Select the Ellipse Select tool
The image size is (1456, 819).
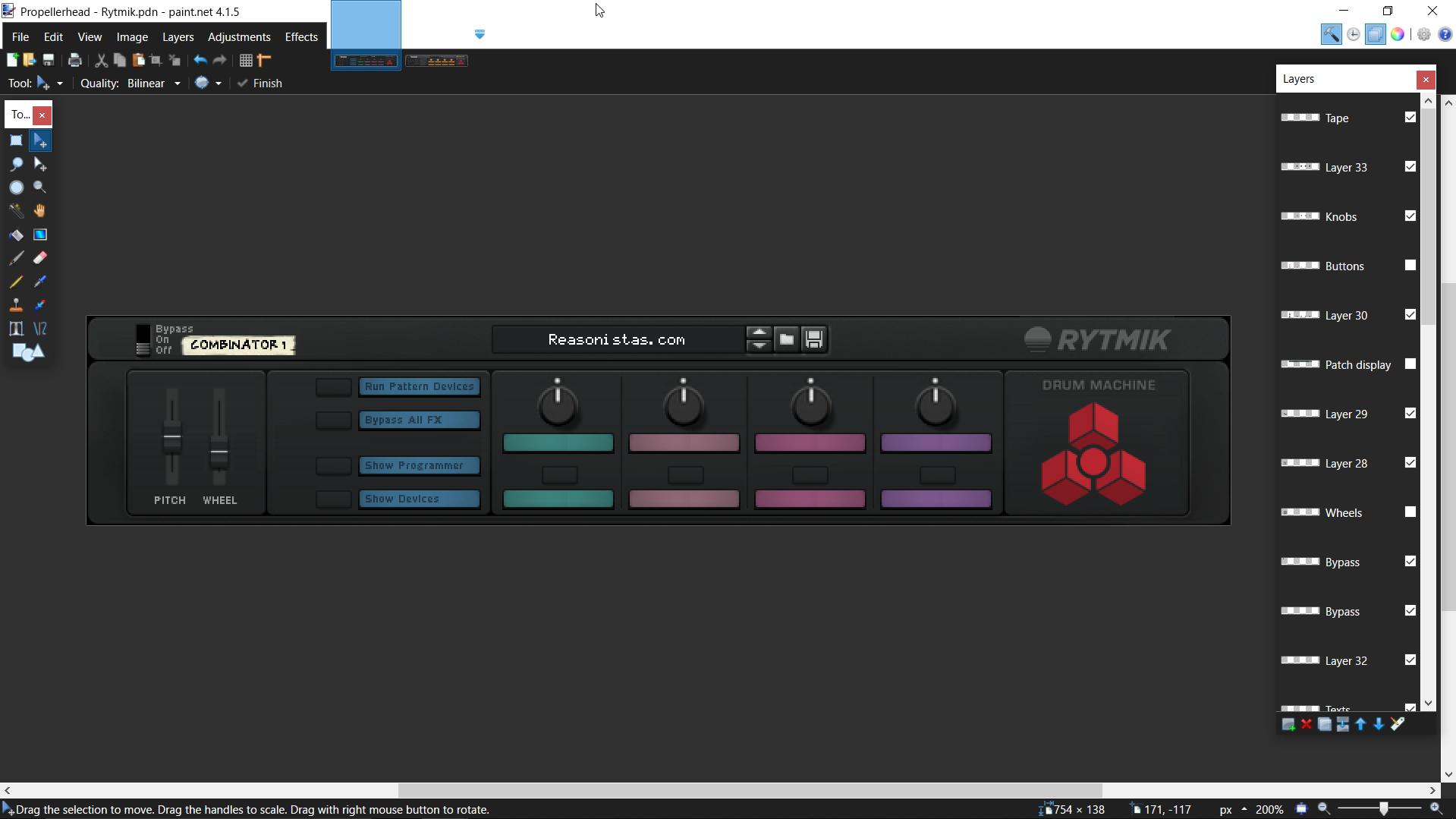tap(16, 187)
